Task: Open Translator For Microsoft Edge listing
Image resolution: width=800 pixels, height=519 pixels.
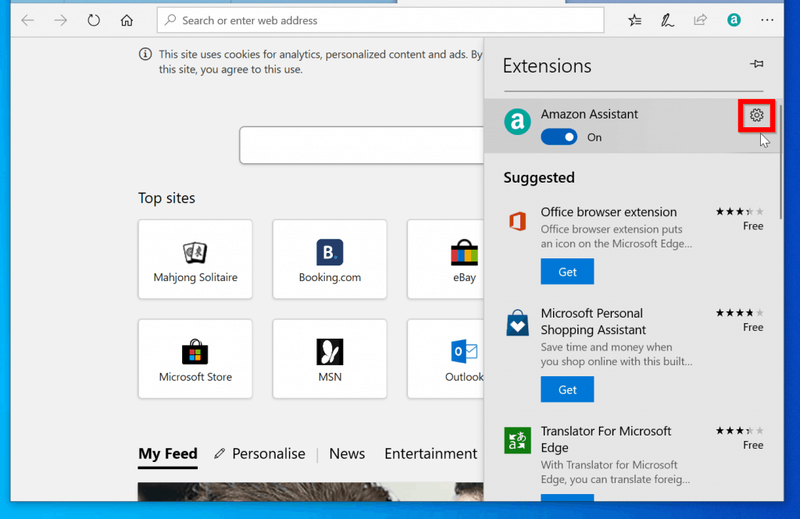Action: pyautogui.click(x=606, y=439)
